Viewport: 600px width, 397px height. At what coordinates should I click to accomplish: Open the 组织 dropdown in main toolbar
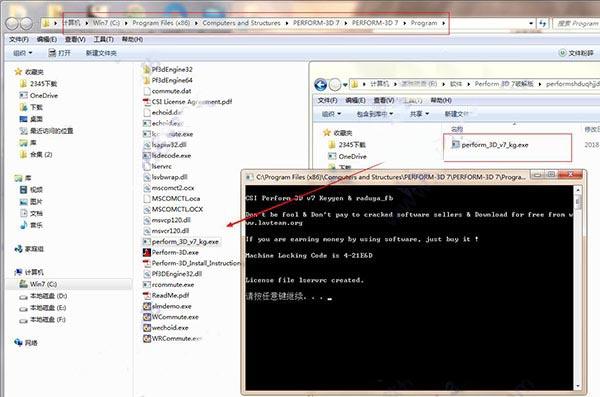pyautogui.click(x=23, y=53)
